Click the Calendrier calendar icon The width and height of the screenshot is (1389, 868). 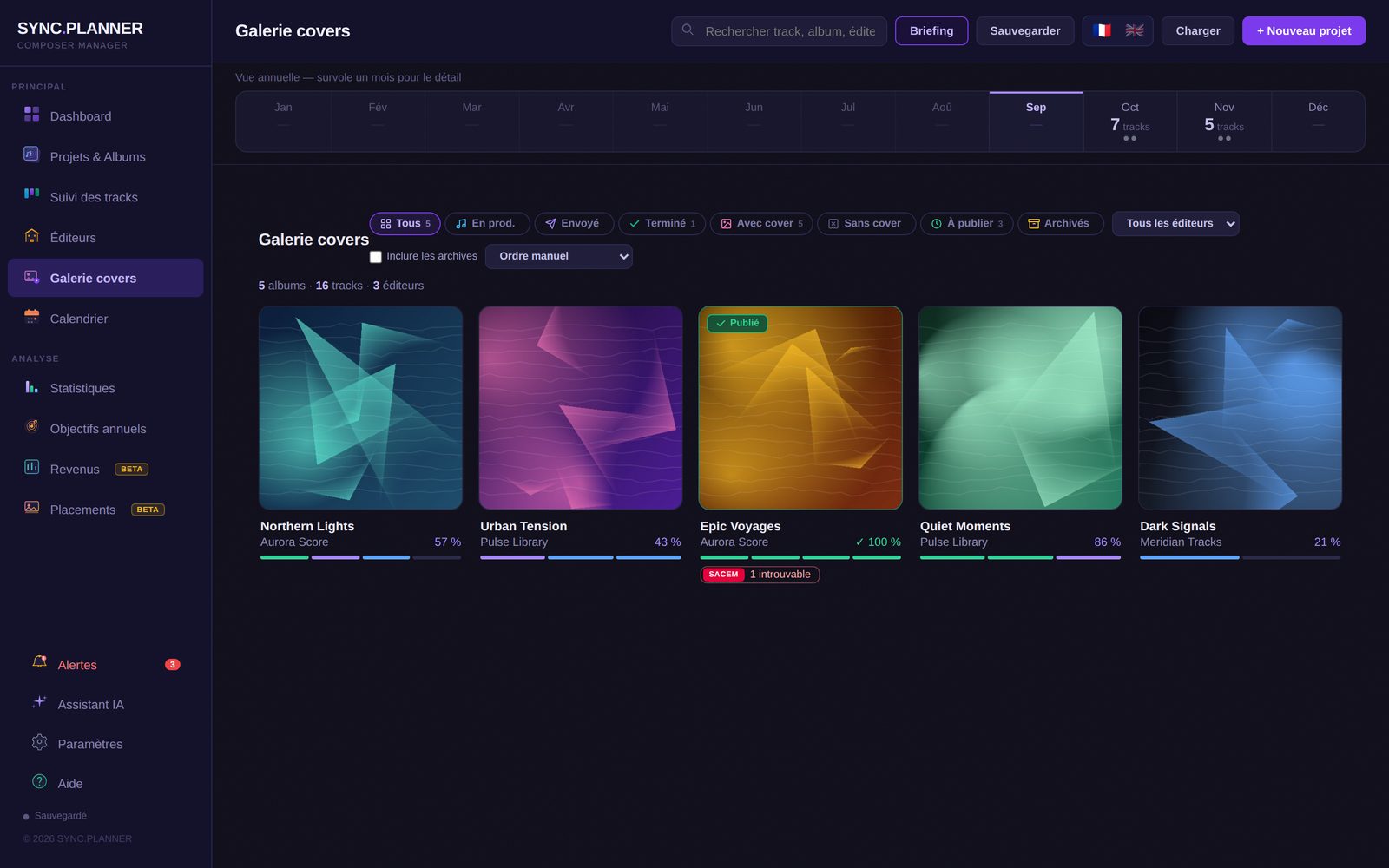(31, 317)
